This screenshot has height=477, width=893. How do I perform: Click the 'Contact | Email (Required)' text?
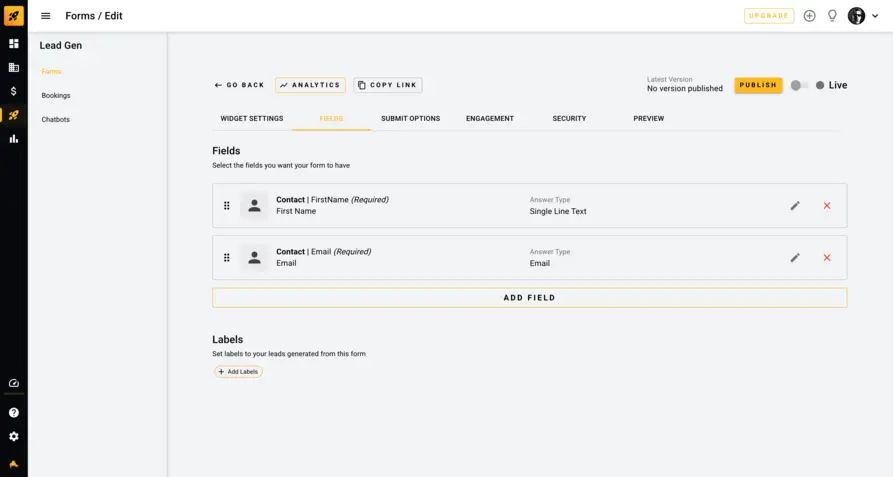click(x=323, y=252)
